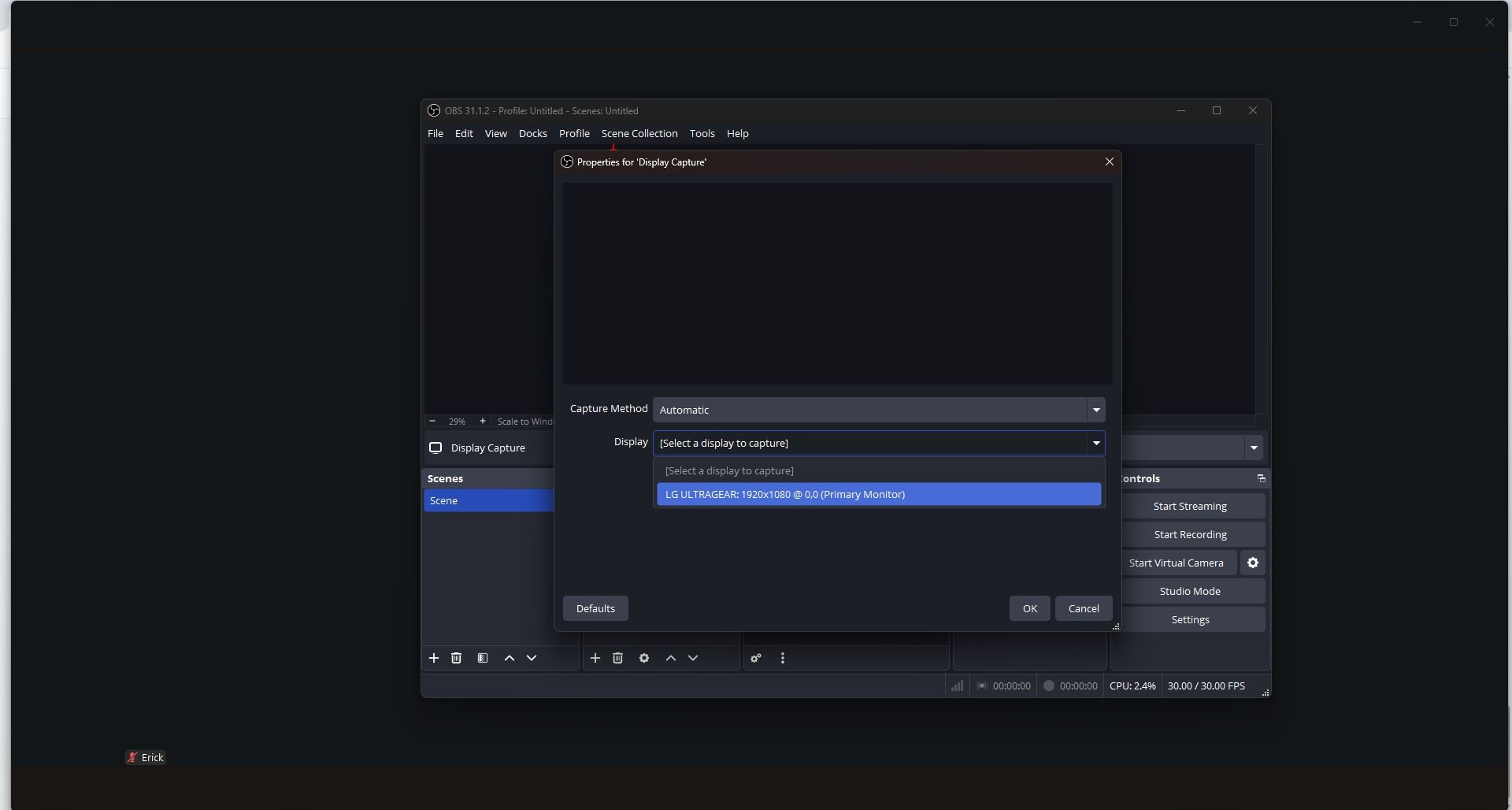Zoom in preview with plus button
This screenshot has width=1512, height=810.
click(x=483, y=422)
